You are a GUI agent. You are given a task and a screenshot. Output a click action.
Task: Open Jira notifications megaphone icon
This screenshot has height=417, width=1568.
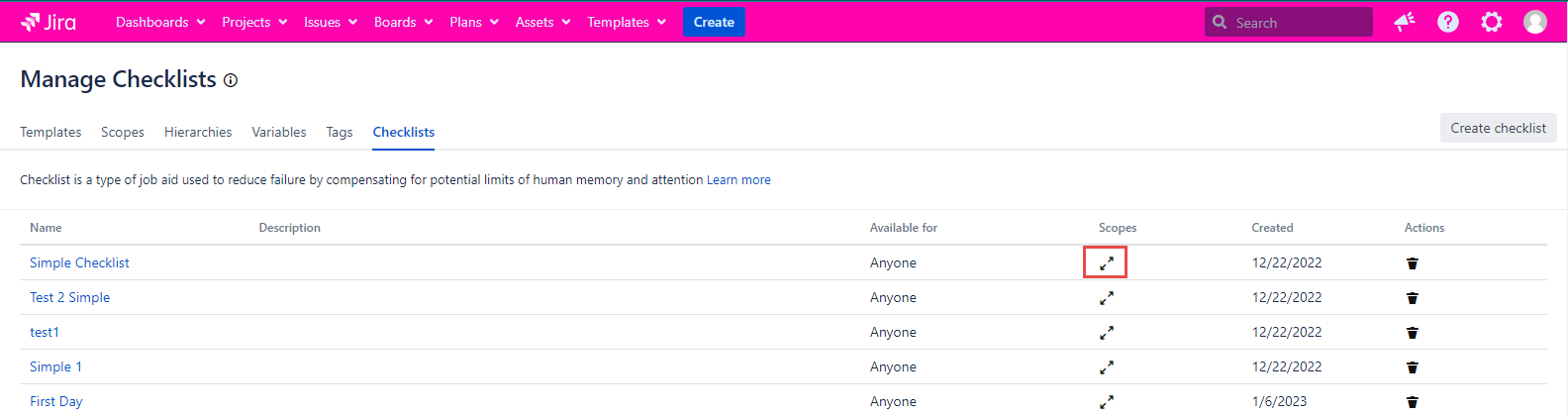point(1404,22)
